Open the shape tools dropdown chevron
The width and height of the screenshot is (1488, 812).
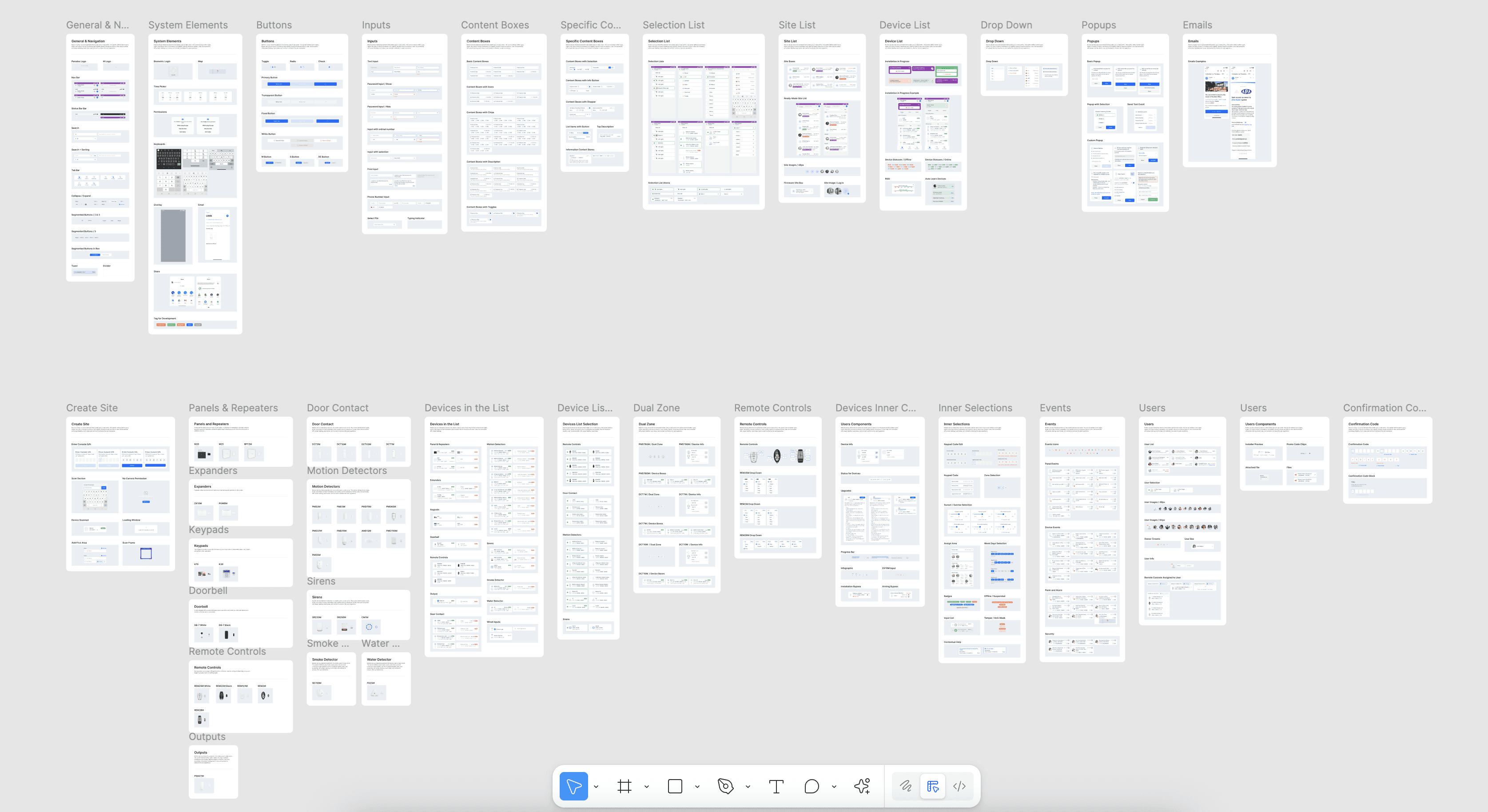click(x=697, y=787)
